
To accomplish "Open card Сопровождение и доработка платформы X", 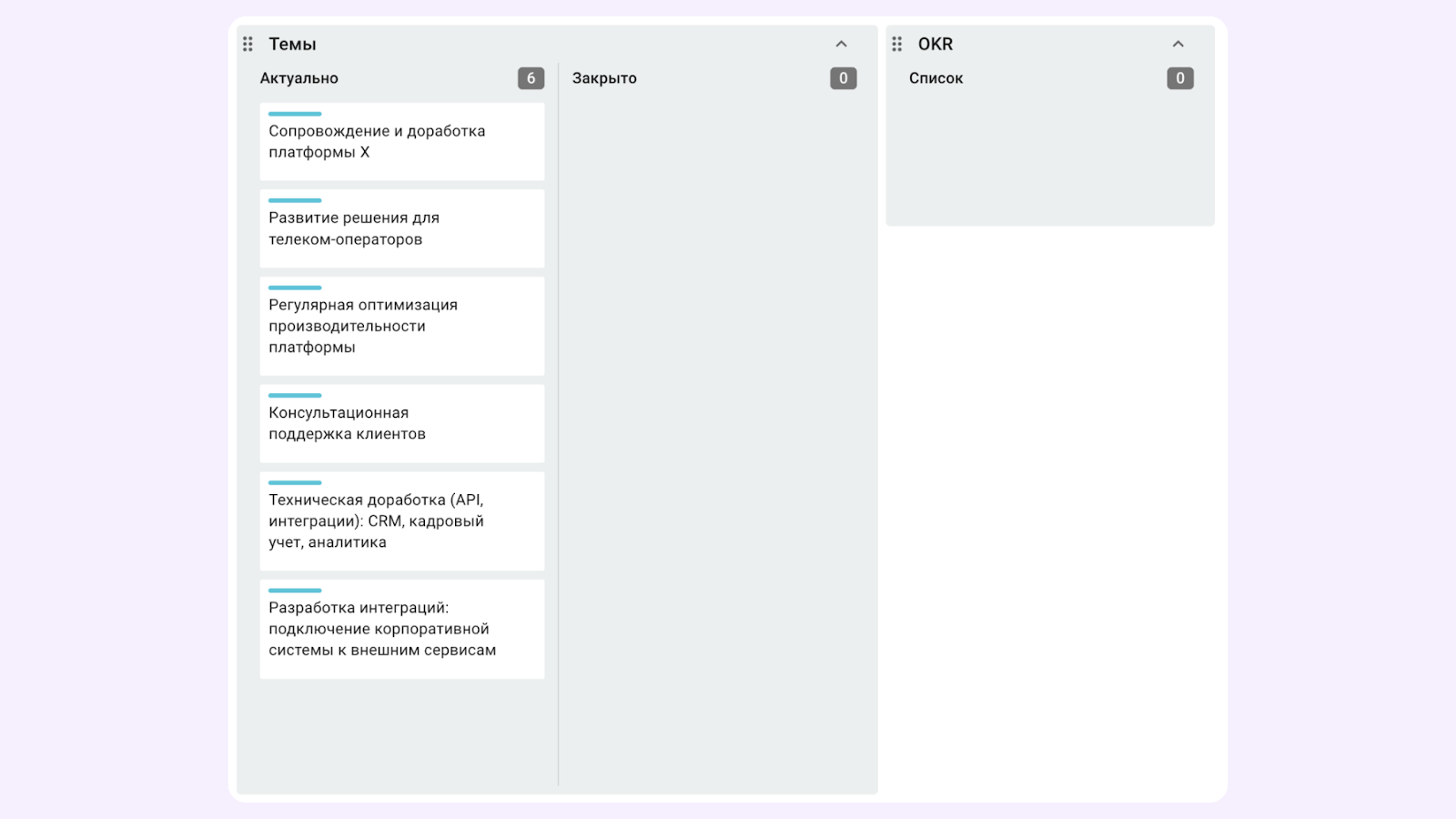I will coord(401,142).
